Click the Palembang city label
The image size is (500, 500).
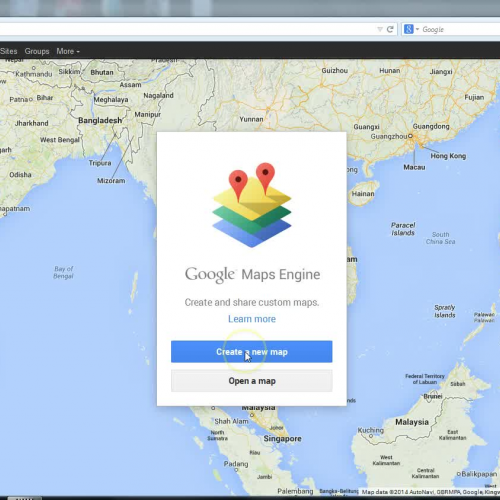(x=295, y=491)
